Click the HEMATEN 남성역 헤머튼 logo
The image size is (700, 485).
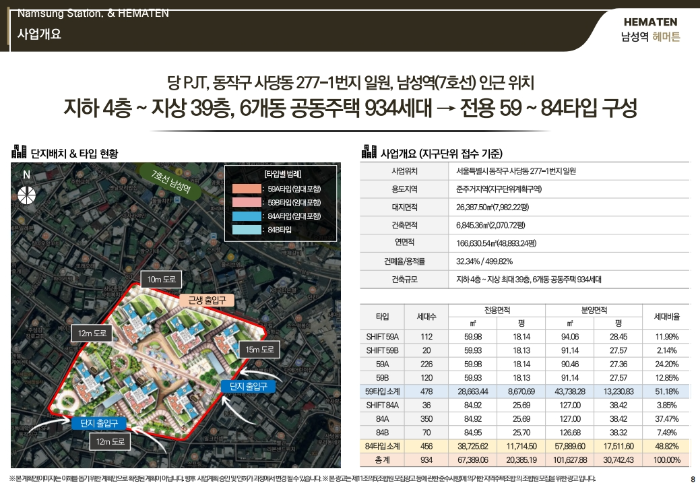click(x=650, y=29)
